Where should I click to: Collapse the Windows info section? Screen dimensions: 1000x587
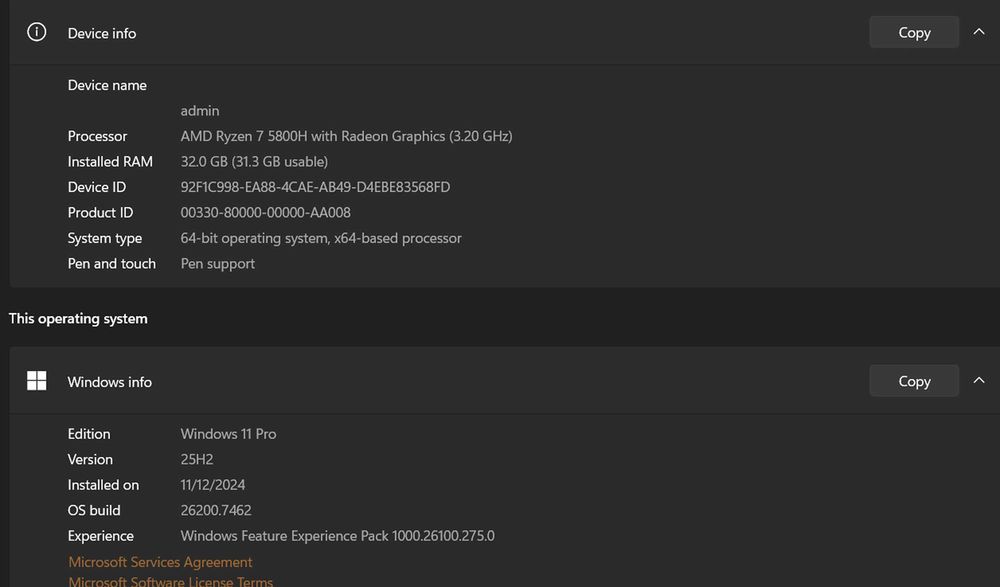coord(979,381)
